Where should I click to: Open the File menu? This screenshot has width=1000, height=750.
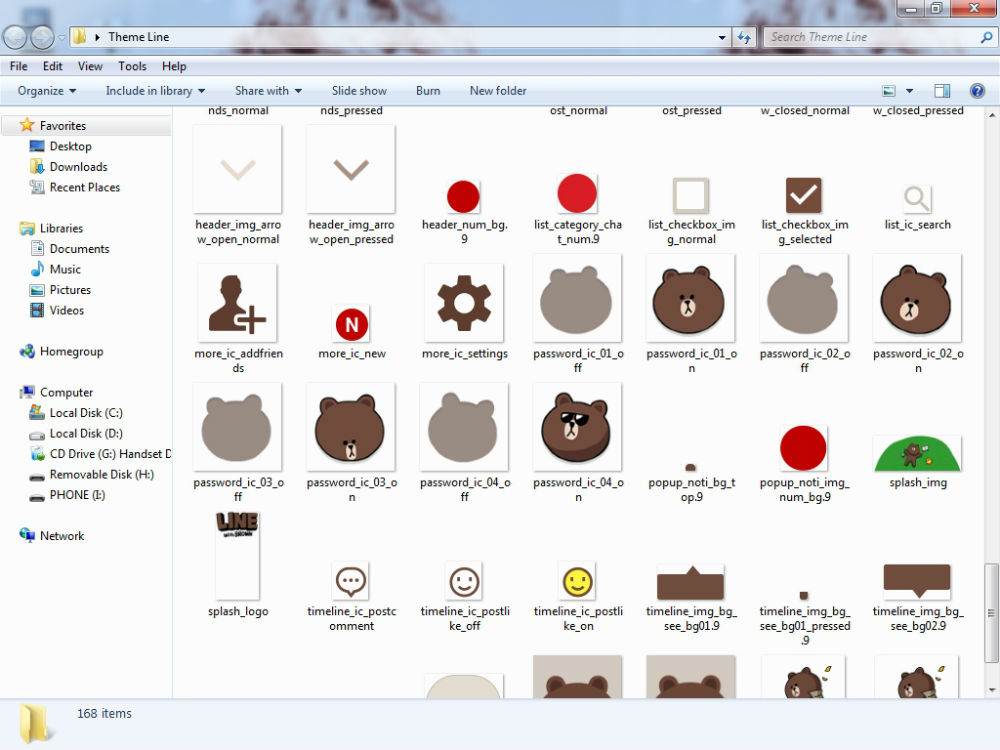coord(18,66)
